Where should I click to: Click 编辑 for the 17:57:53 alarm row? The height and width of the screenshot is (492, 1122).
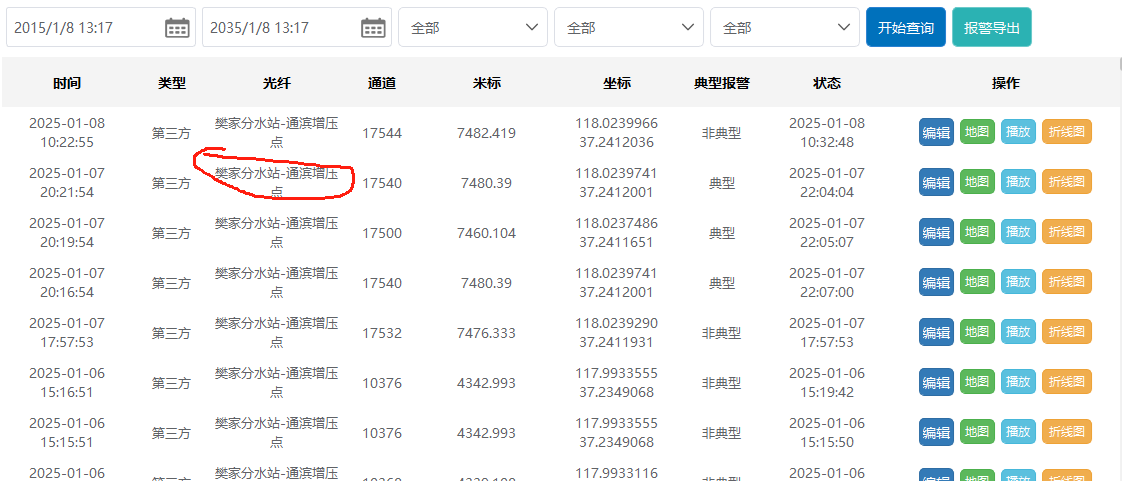click(936, 333)
